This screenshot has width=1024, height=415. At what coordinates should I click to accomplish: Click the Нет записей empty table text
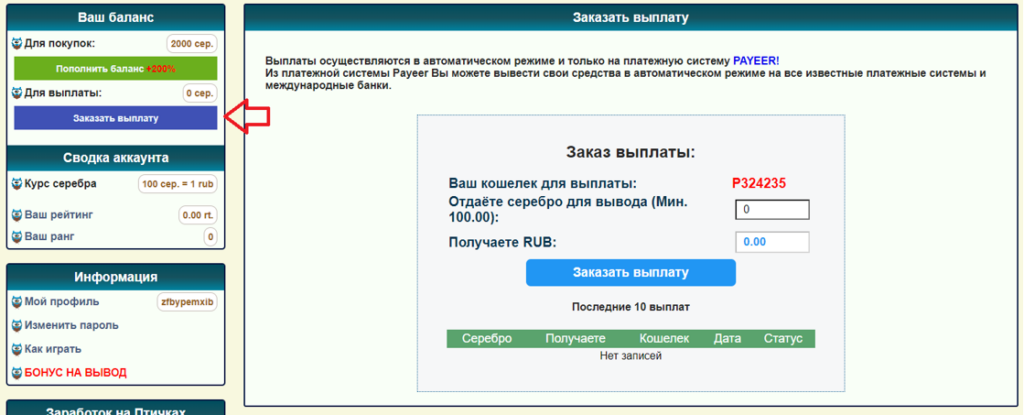pos(631,356)
